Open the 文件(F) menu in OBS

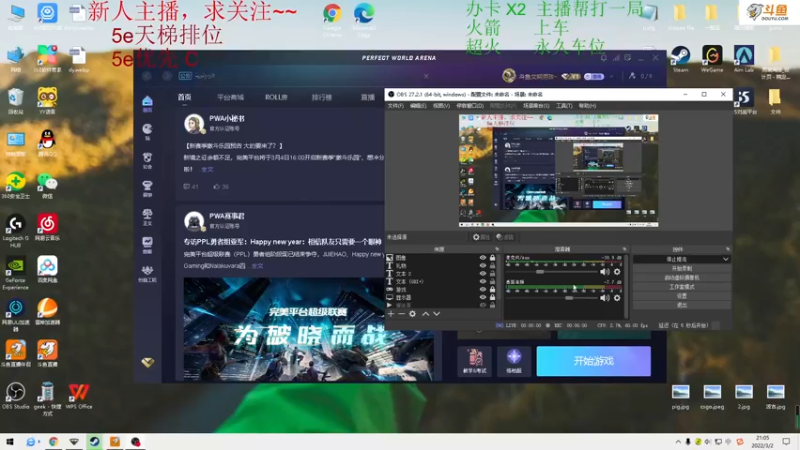pos(395,106)
